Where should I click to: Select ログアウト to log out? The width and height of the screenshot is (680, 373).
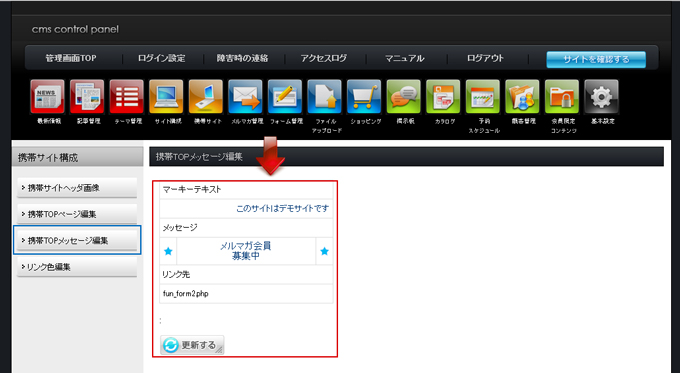(x=486, y=58)
